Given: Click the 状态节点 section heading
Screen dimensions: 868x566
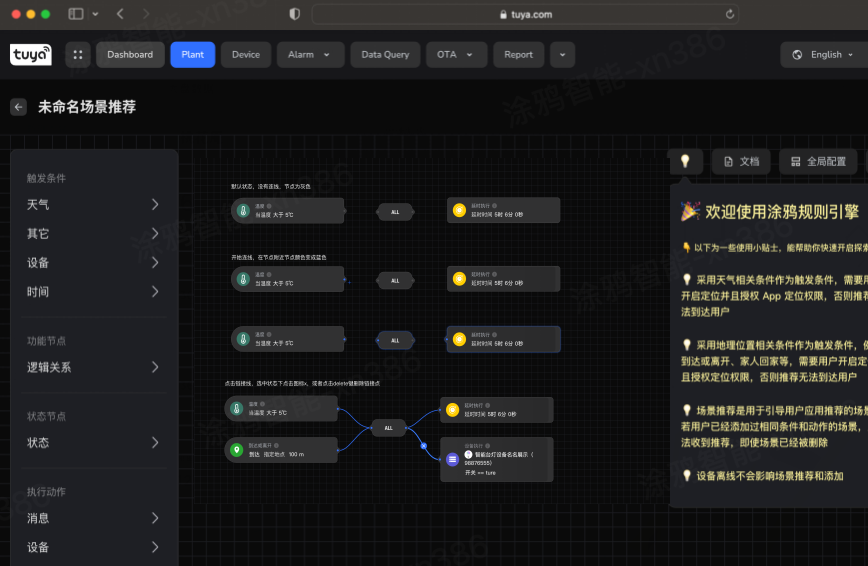Looking at the screenshot, I should tap(46, 416).
